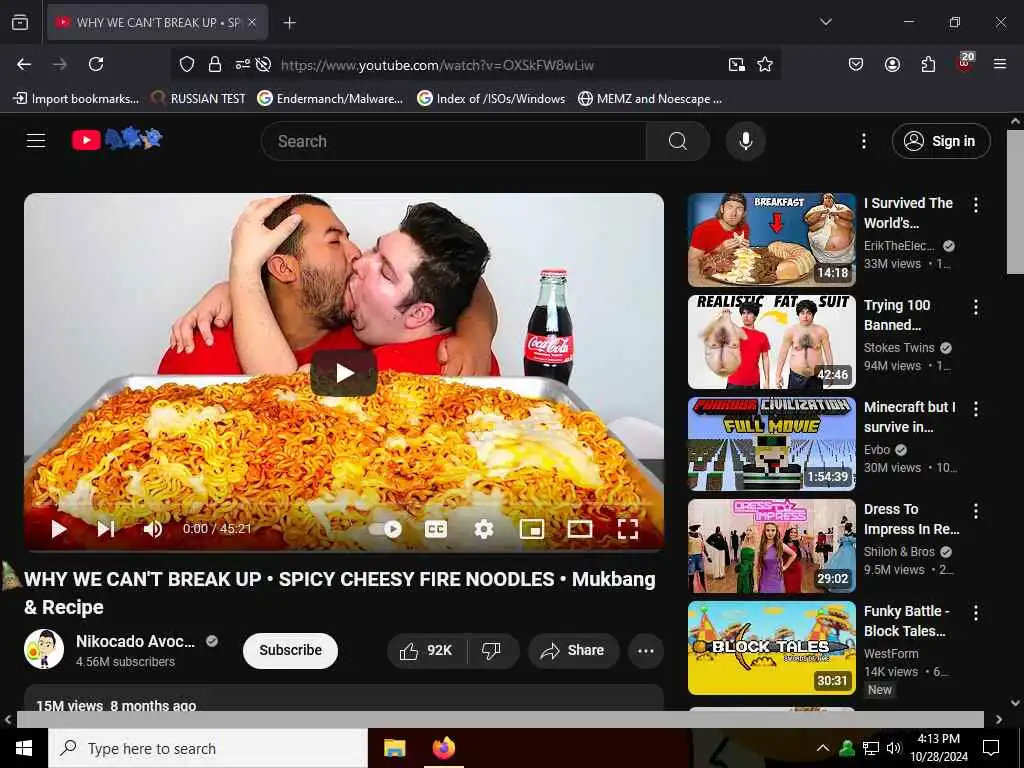Open the site permissions icon in the address bar
The image size is (1024, 768).
point(242,64)
